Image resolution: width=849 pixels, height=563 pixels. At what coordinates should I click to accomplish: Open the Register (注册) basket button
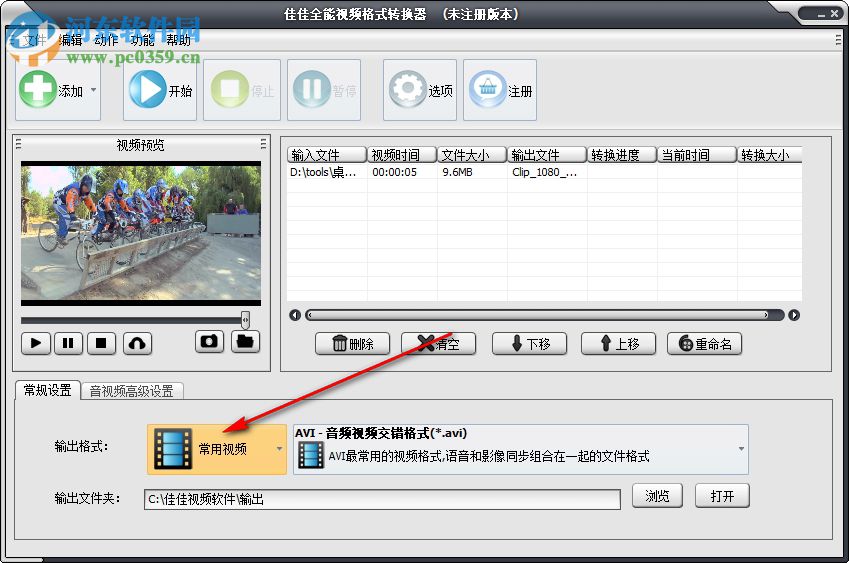tap(500, 90)
